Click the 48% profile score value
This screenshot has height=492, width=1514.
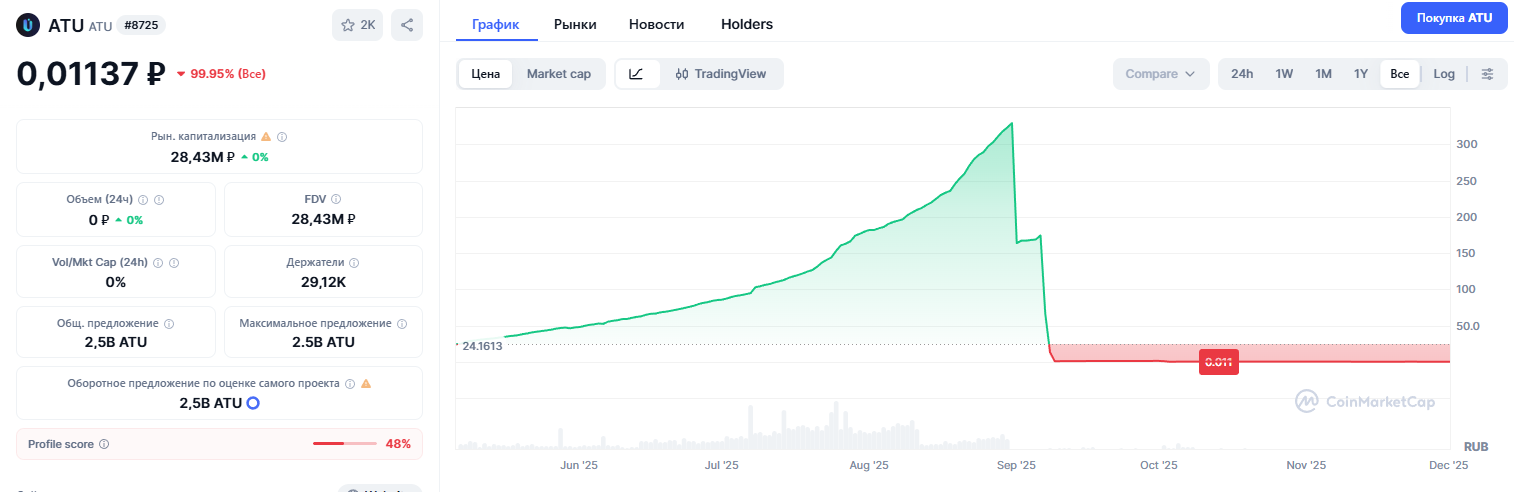point(398,444)
